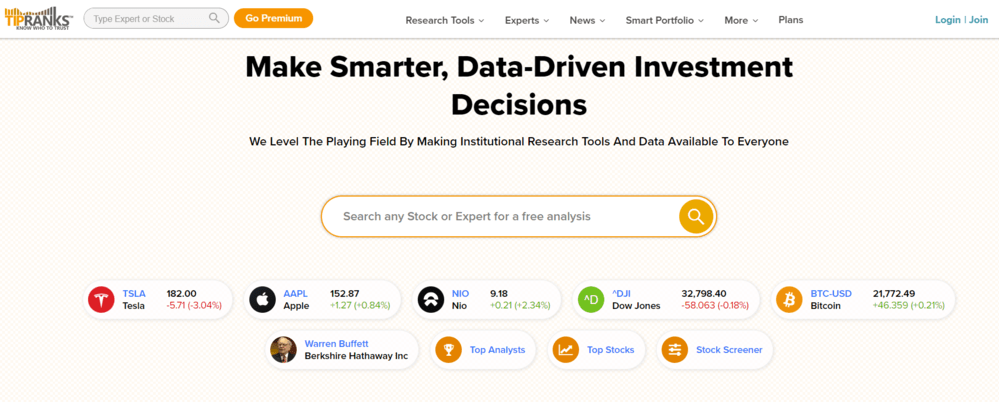
Task: Expand the Research Tools dropdown
Action: pyautogui.click(x=444, y=20)
